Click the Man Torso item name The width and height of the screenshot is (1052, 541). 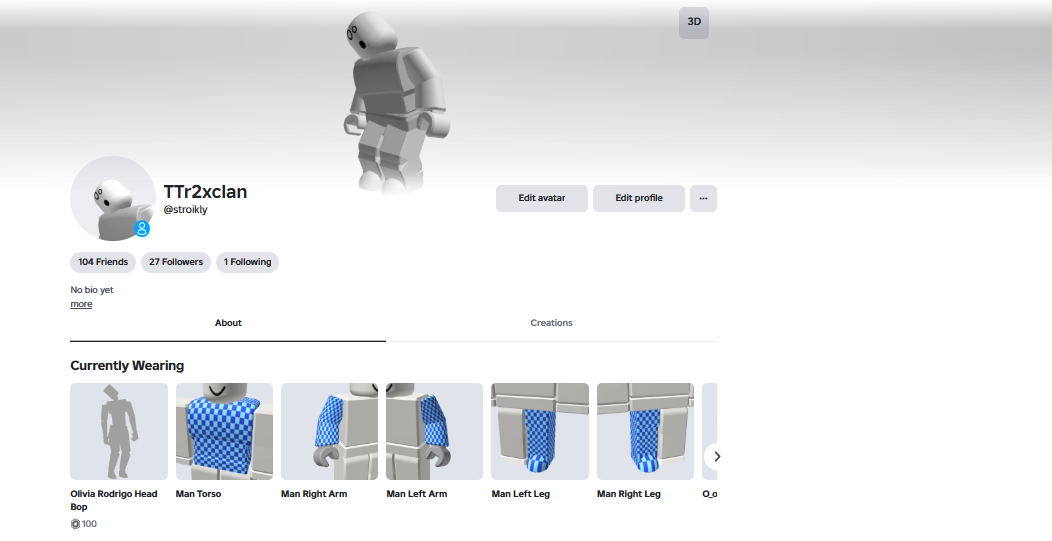click(x=199, y=494)
